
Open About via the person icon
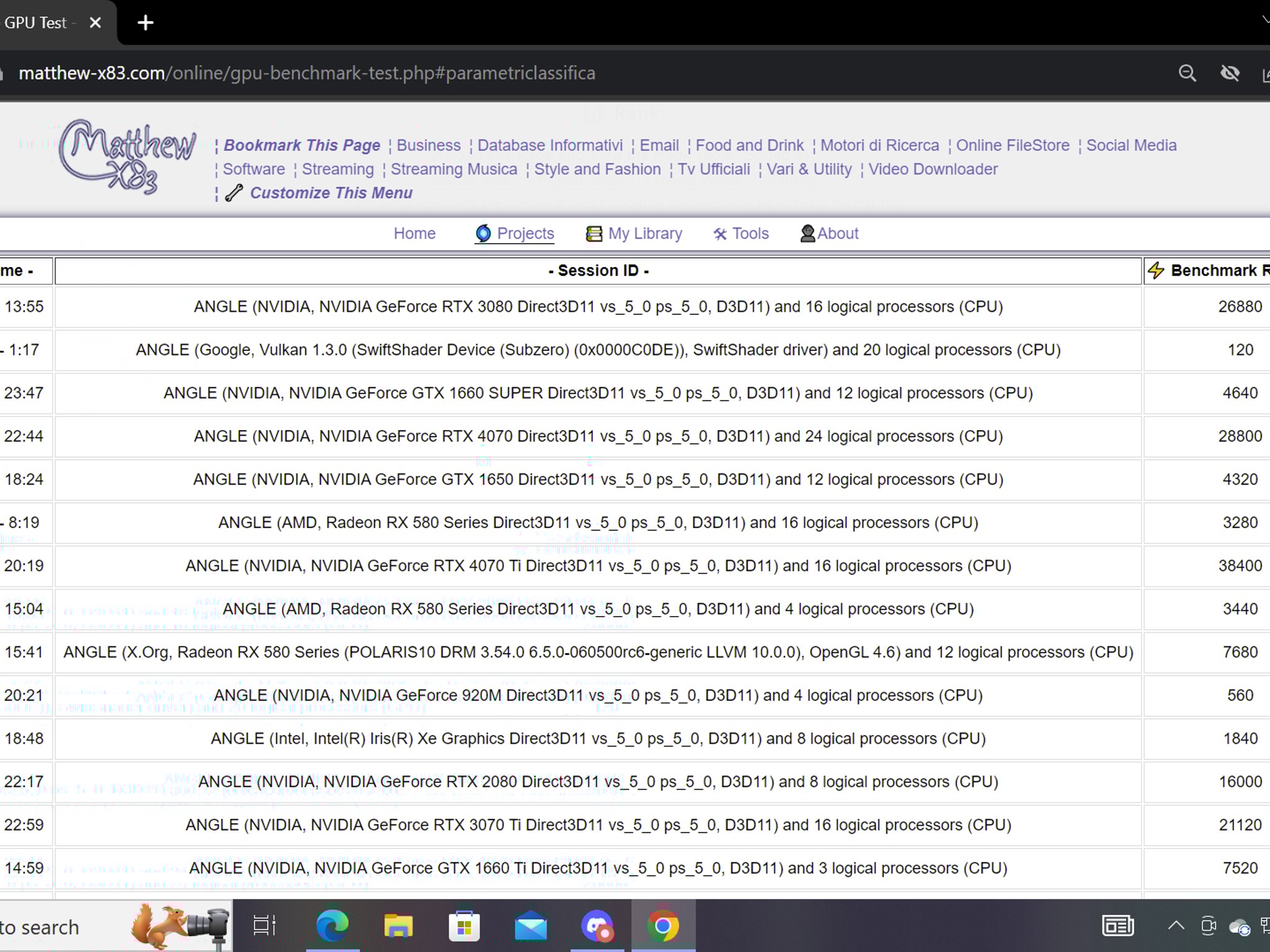(807, 234)
